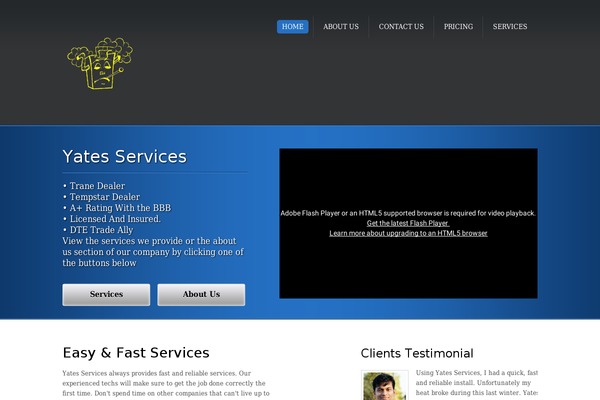Click the yellow furnace cartoon logo
The image size is (600, 400).
[100, 64]
